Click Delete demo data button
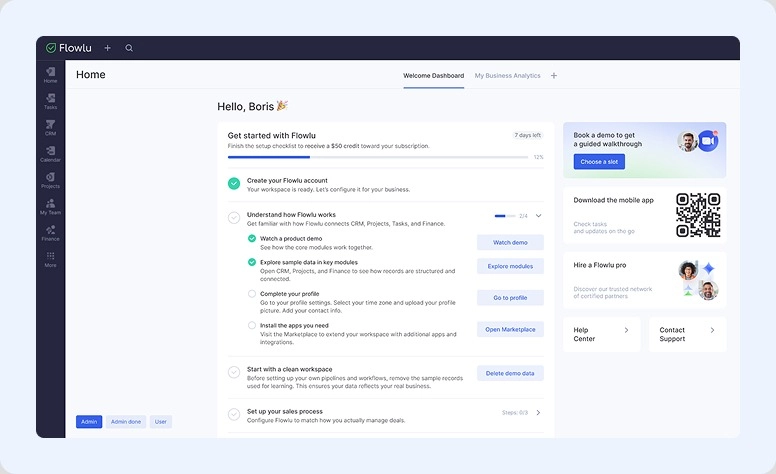 [510, 374]
